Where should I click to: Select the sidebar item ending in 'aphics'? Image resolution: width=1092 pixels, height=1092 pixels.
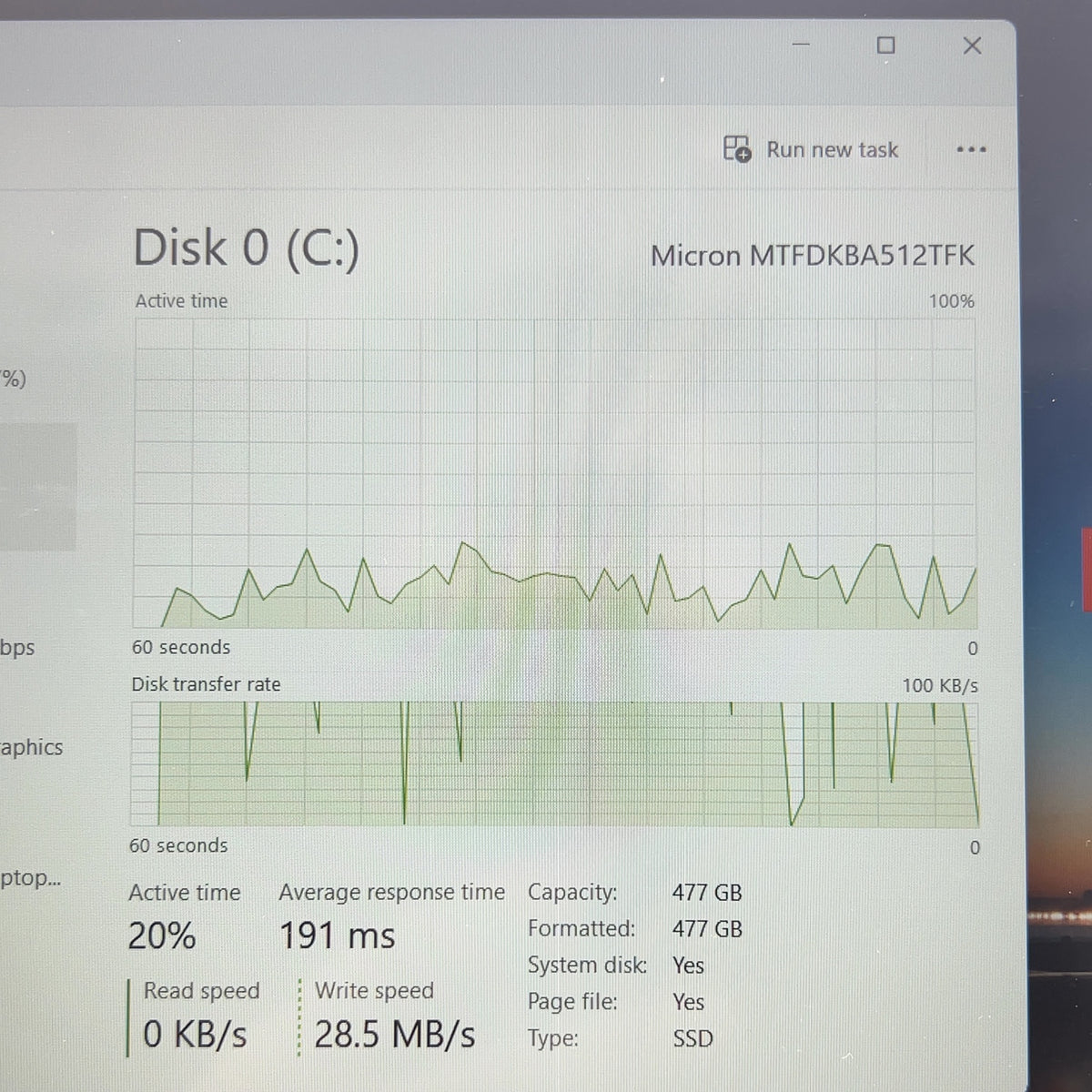[32, 748]
